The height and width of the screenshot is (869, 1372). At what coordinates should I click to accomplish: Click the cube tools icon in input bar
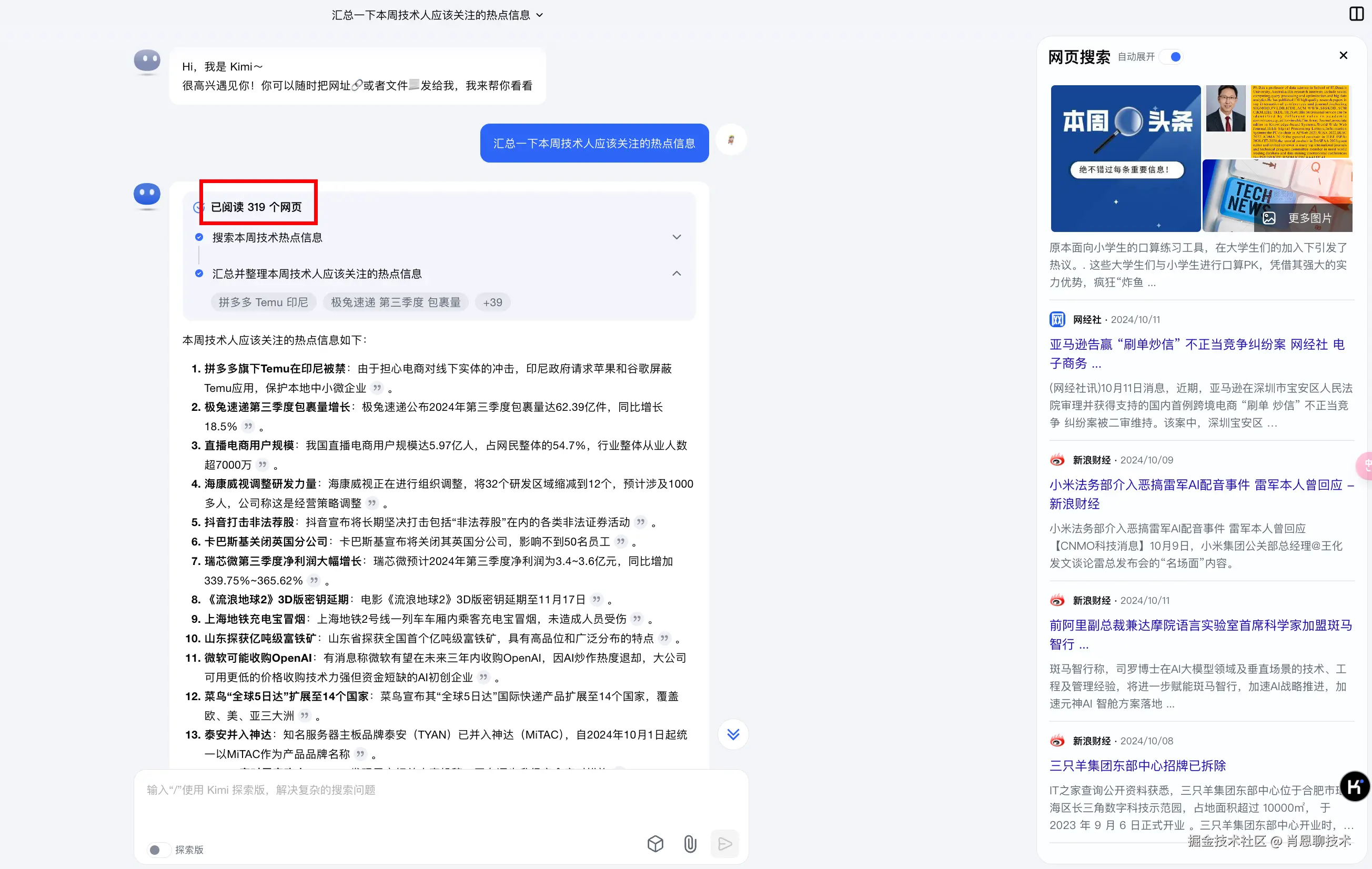655,843
